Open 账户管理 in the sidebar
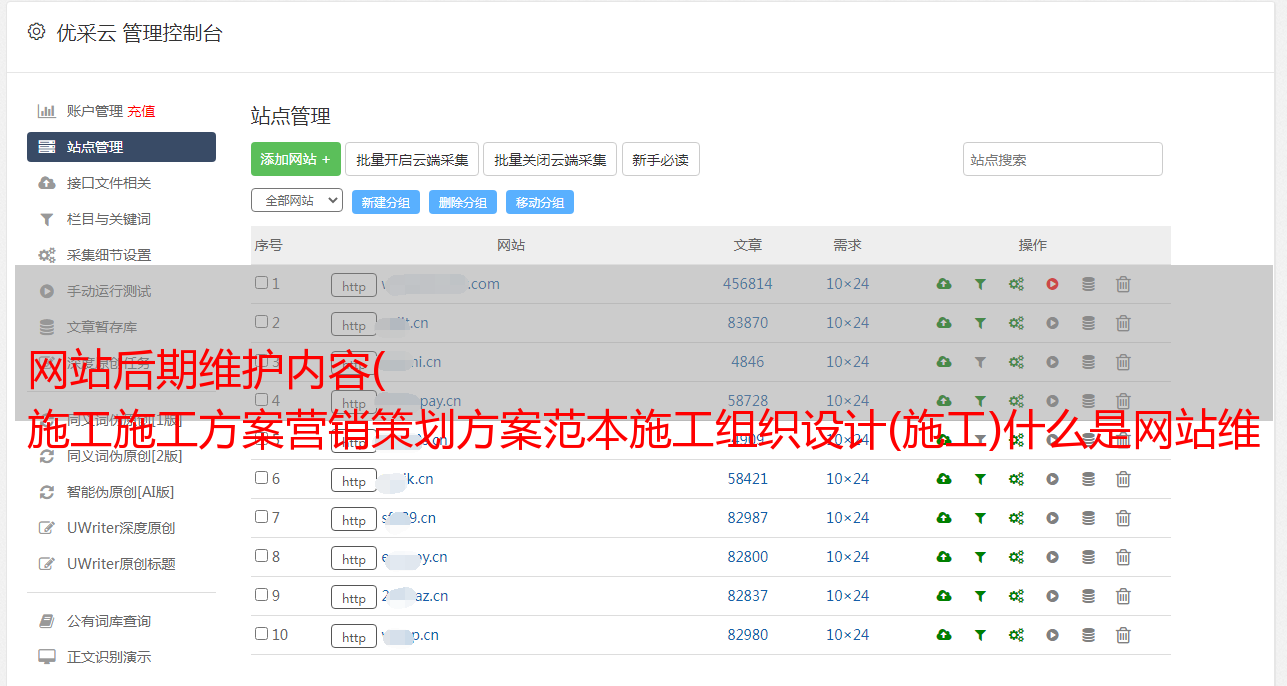This screenshot has height=686, width=1287. point(94,111)
